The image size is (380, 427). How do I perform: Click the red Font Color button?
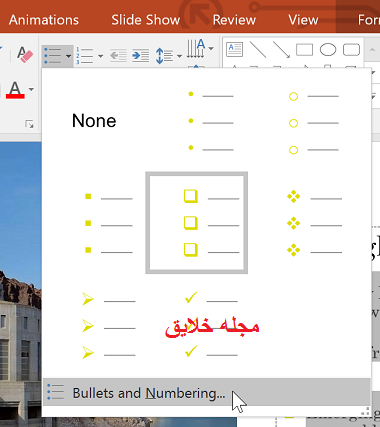click(x=15, y=89)
